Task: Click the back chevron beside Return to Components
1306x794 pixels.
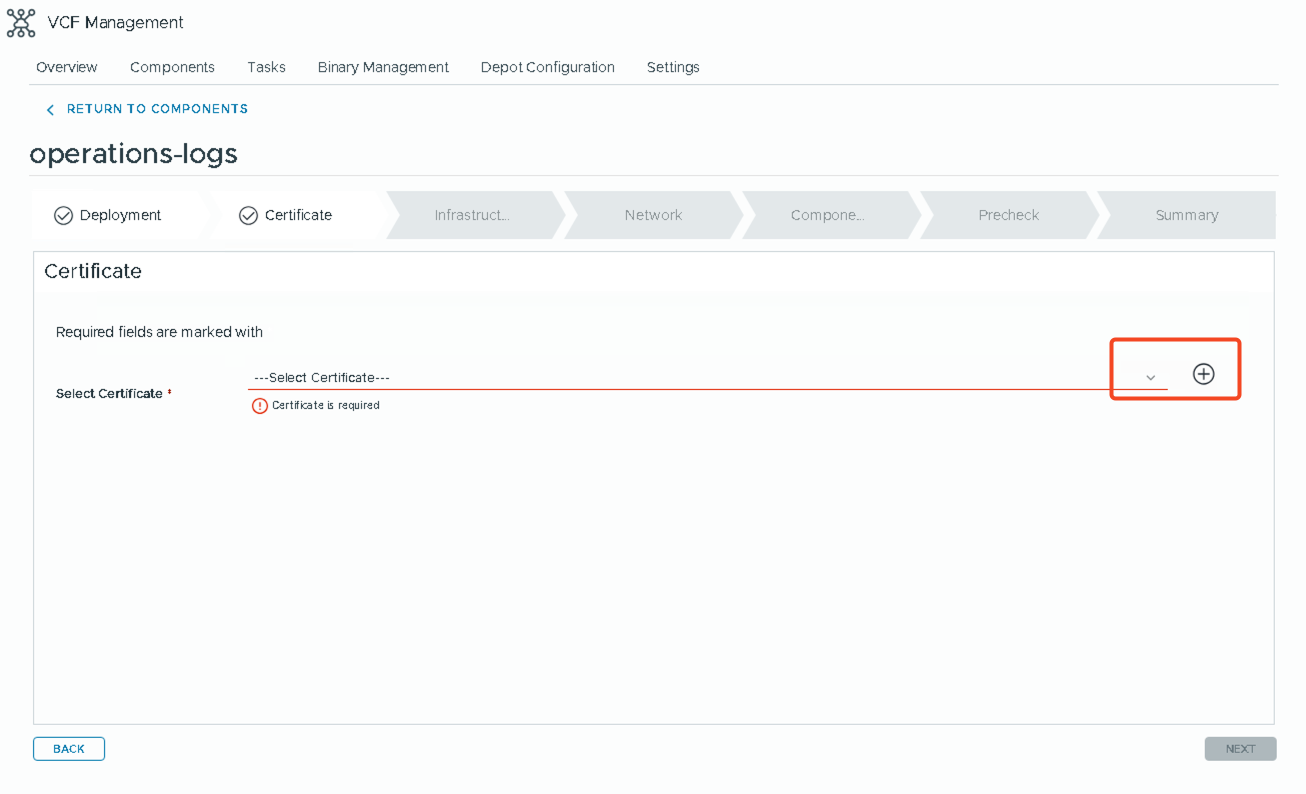Action: pyautogui.click(x=50, y=110)
